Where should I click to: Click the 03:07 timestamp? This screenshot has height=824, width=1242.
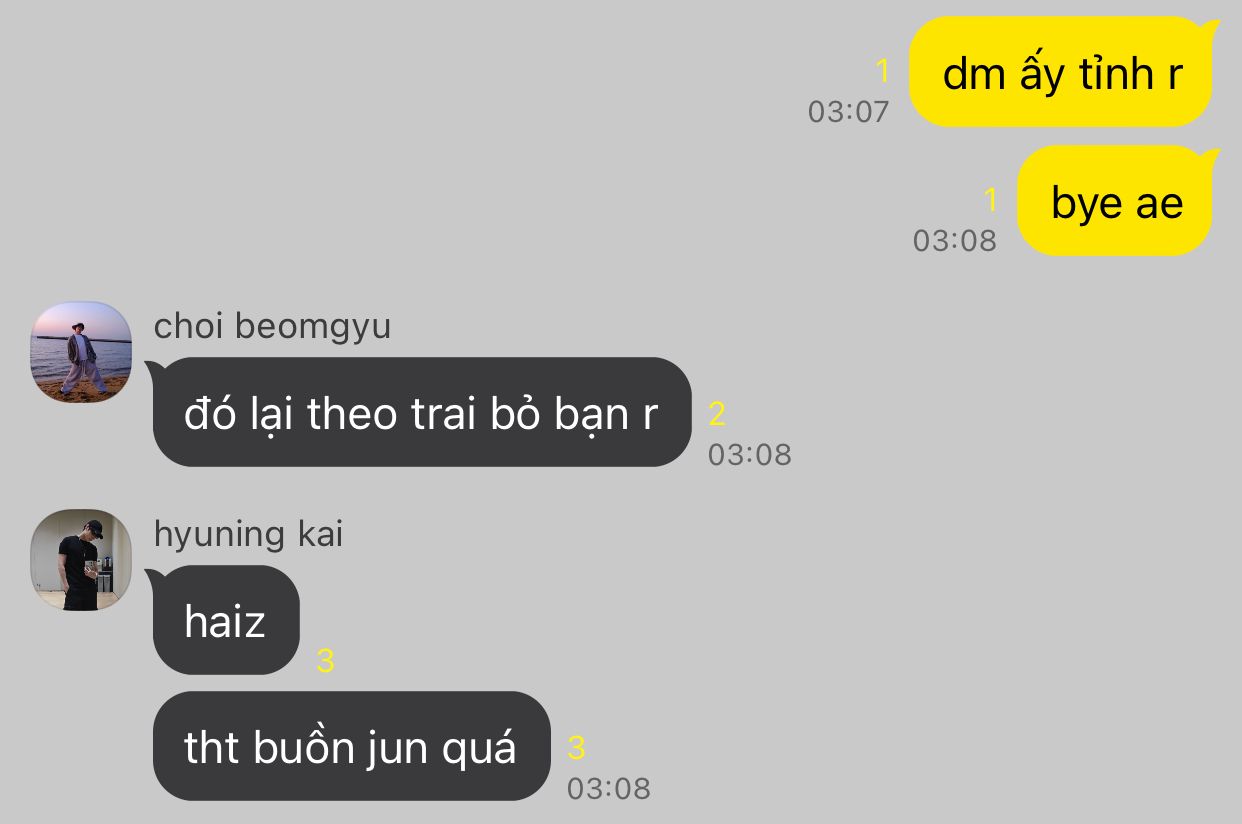coord(848,111)
